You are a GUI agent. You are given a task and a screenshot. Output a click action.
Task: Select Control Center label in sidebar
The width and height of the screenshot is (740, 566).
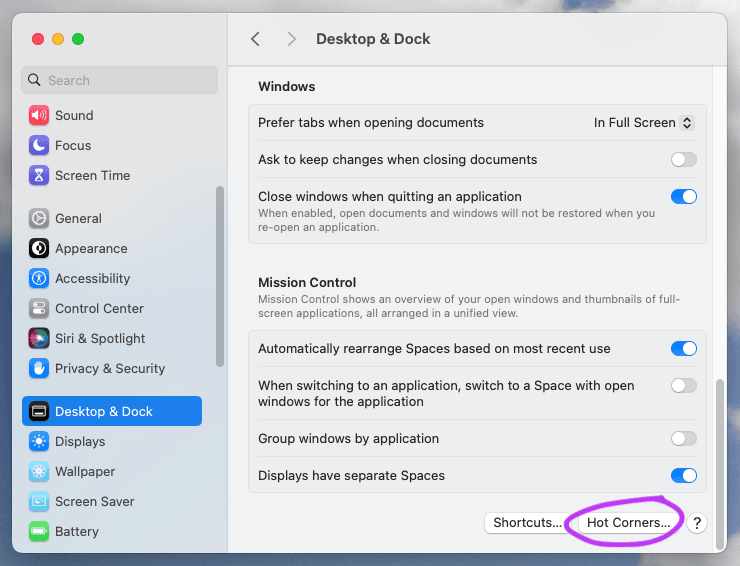click(99, 309)
